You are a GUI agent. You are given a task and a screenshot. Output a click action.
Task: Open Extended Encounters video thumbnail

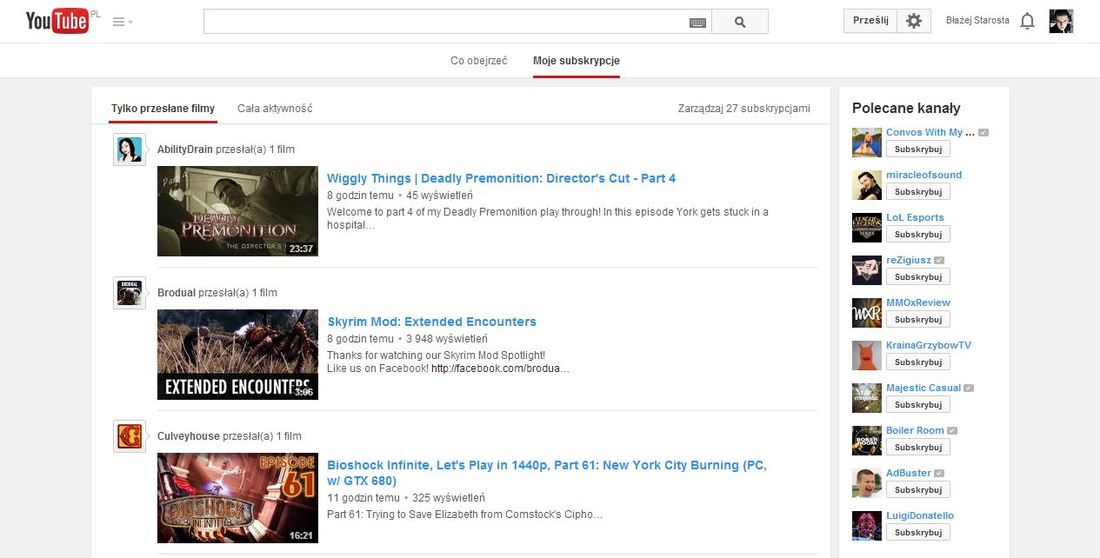(237, 354)
